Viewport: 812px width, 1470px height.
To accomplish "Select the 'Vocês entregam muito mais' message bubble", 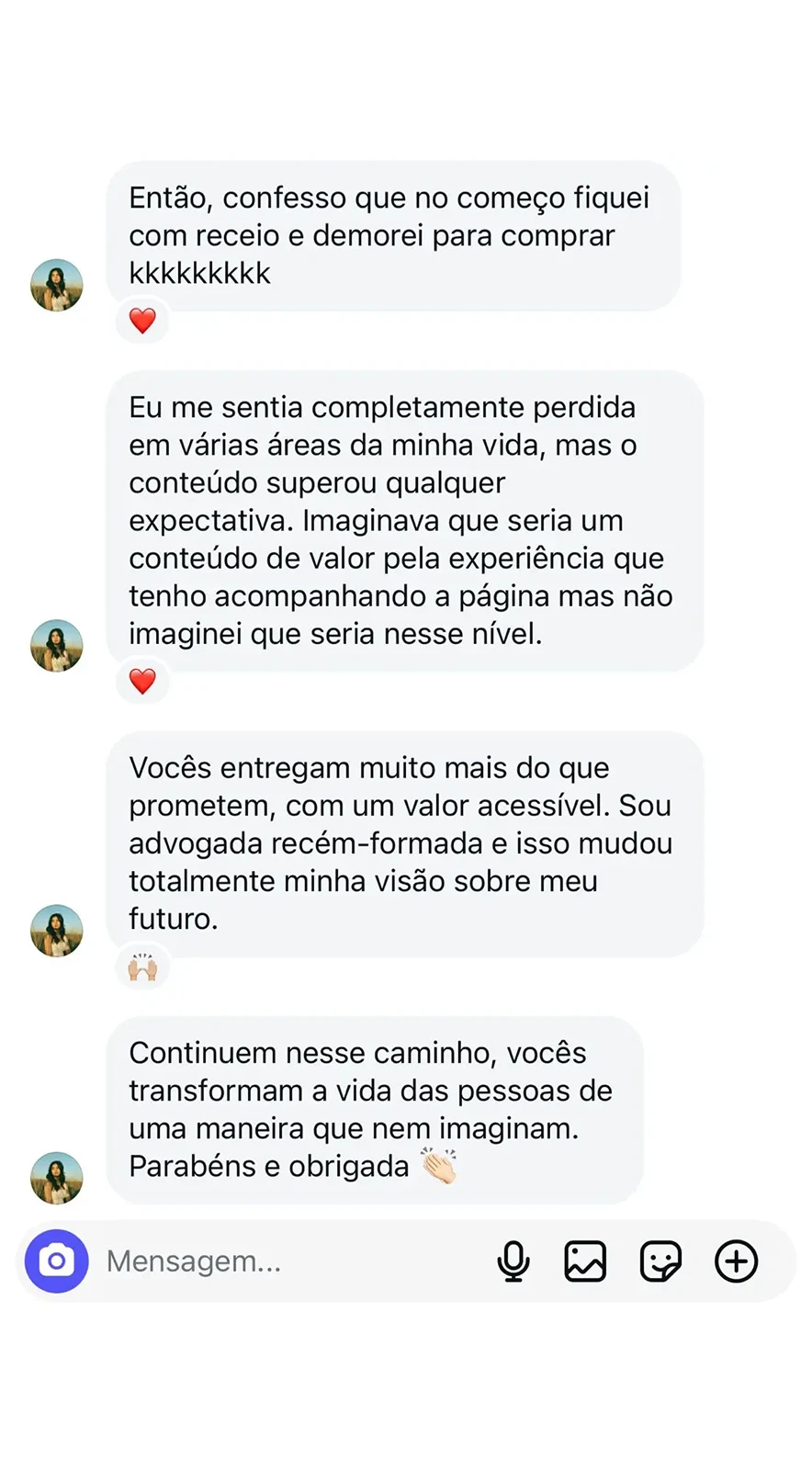I will [x=404, y=842].
